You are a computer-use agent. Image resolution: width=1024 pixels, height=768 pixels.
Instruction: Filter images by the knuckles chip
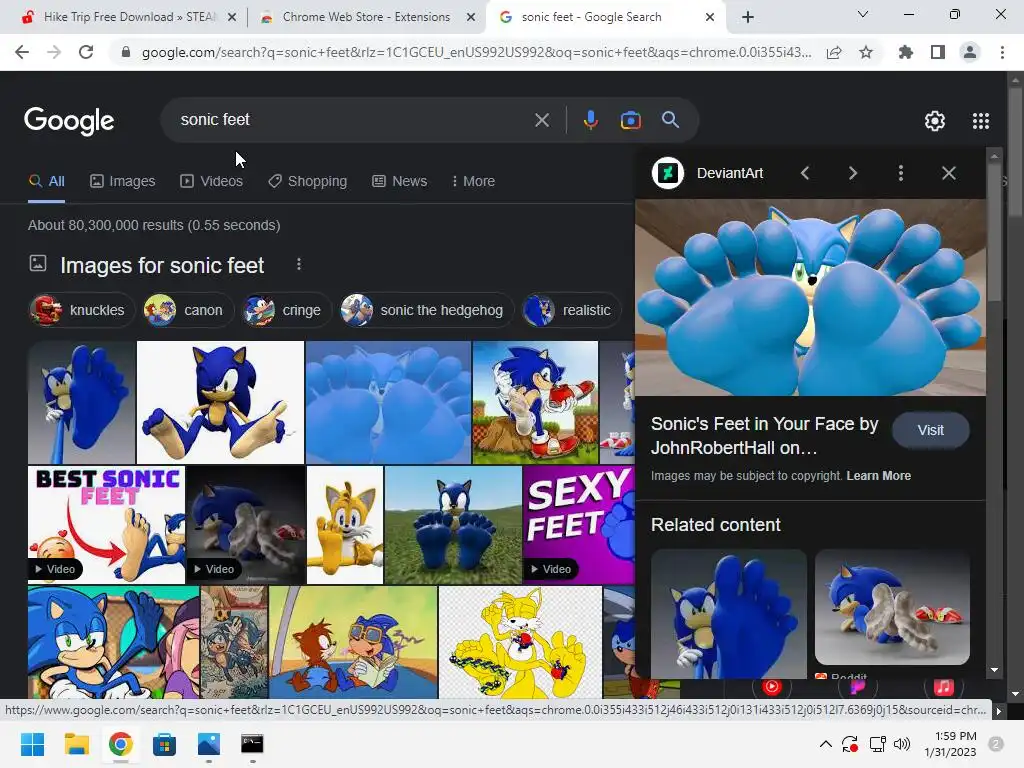[x=82, y=310]
